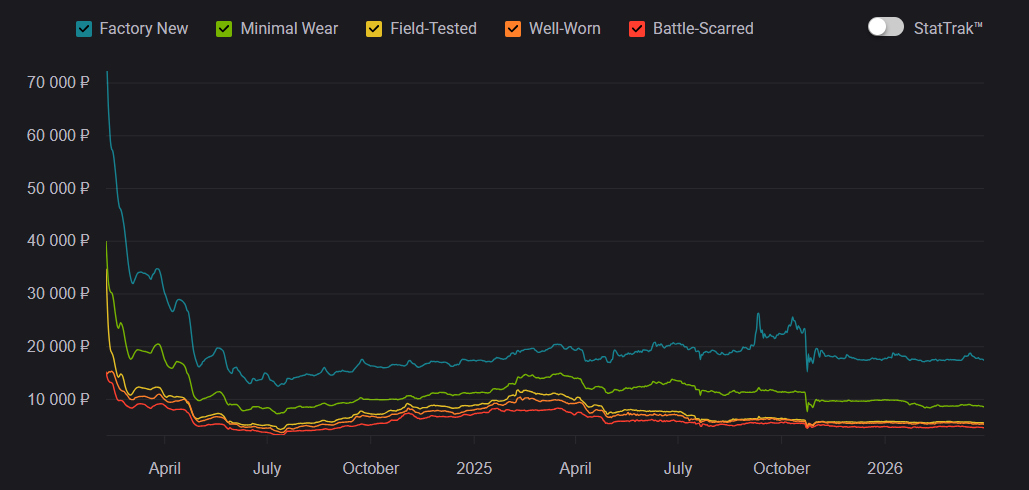1029x490 pixels.
Task: Disable the Field-Tested series checkbox
Action: pos(373,28)
